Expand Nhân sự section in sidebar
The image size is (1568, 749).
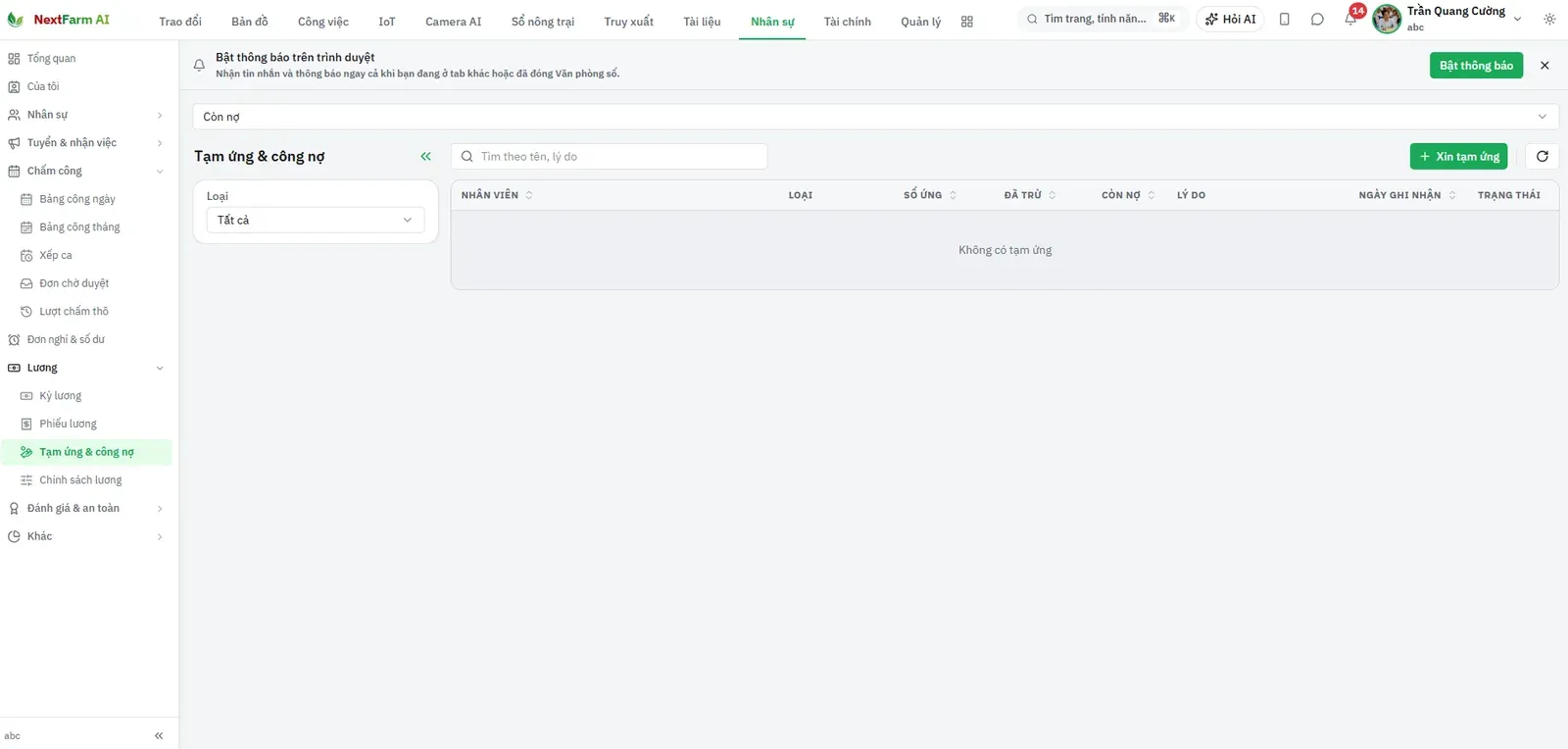click(x=86, y=115)
